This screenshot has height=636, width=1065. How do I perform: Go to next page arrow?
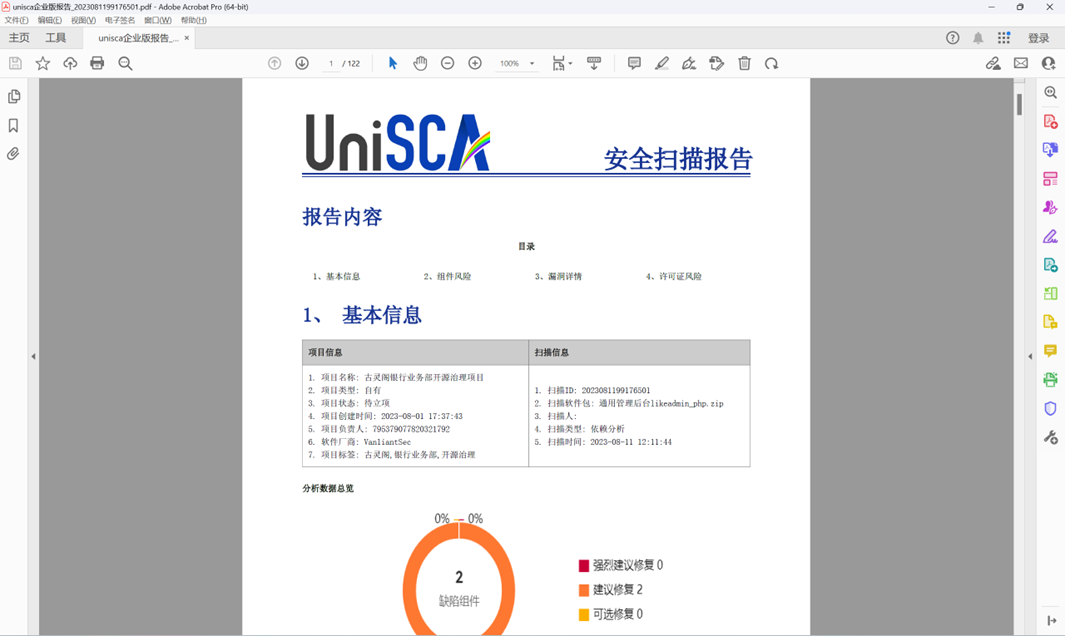point(302,63)
